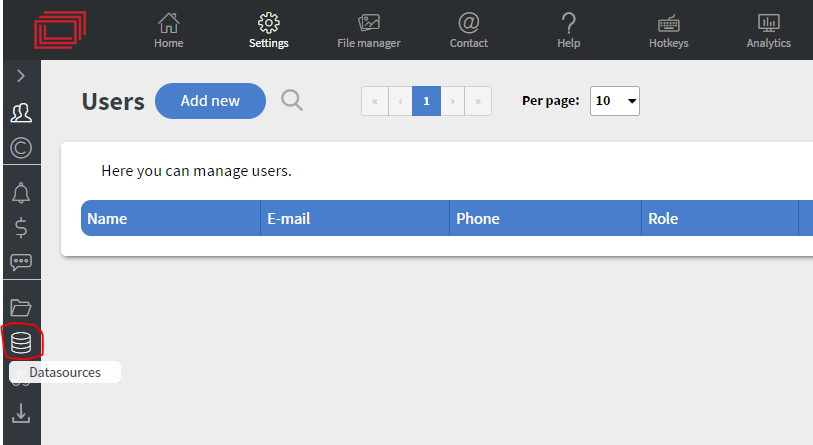Click the Add new user button
This screenshot has width=813, height=445.
pyautogui.click(x=211, y=101)
